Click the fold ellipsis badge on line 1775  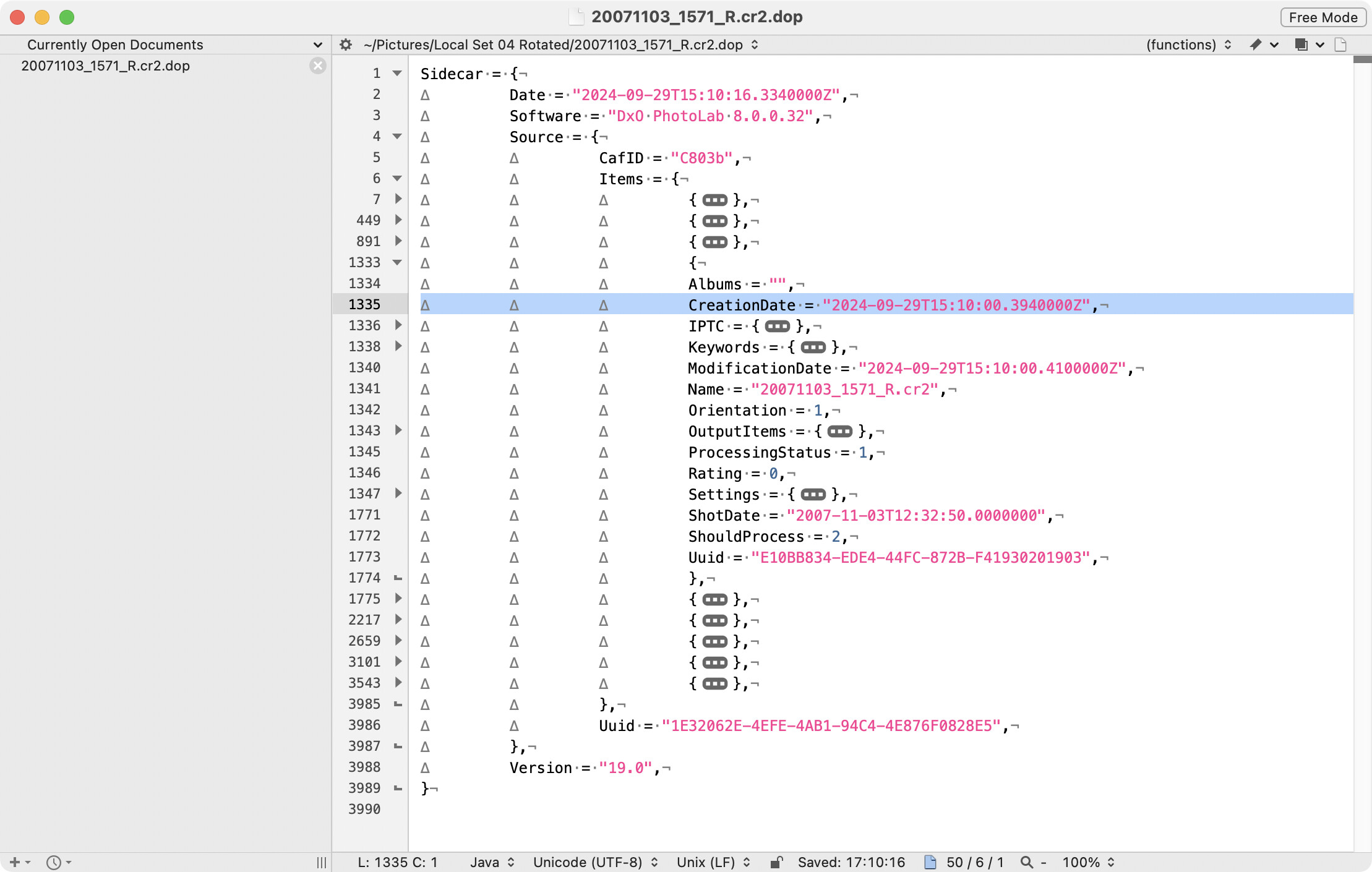[x=715, y=600]
